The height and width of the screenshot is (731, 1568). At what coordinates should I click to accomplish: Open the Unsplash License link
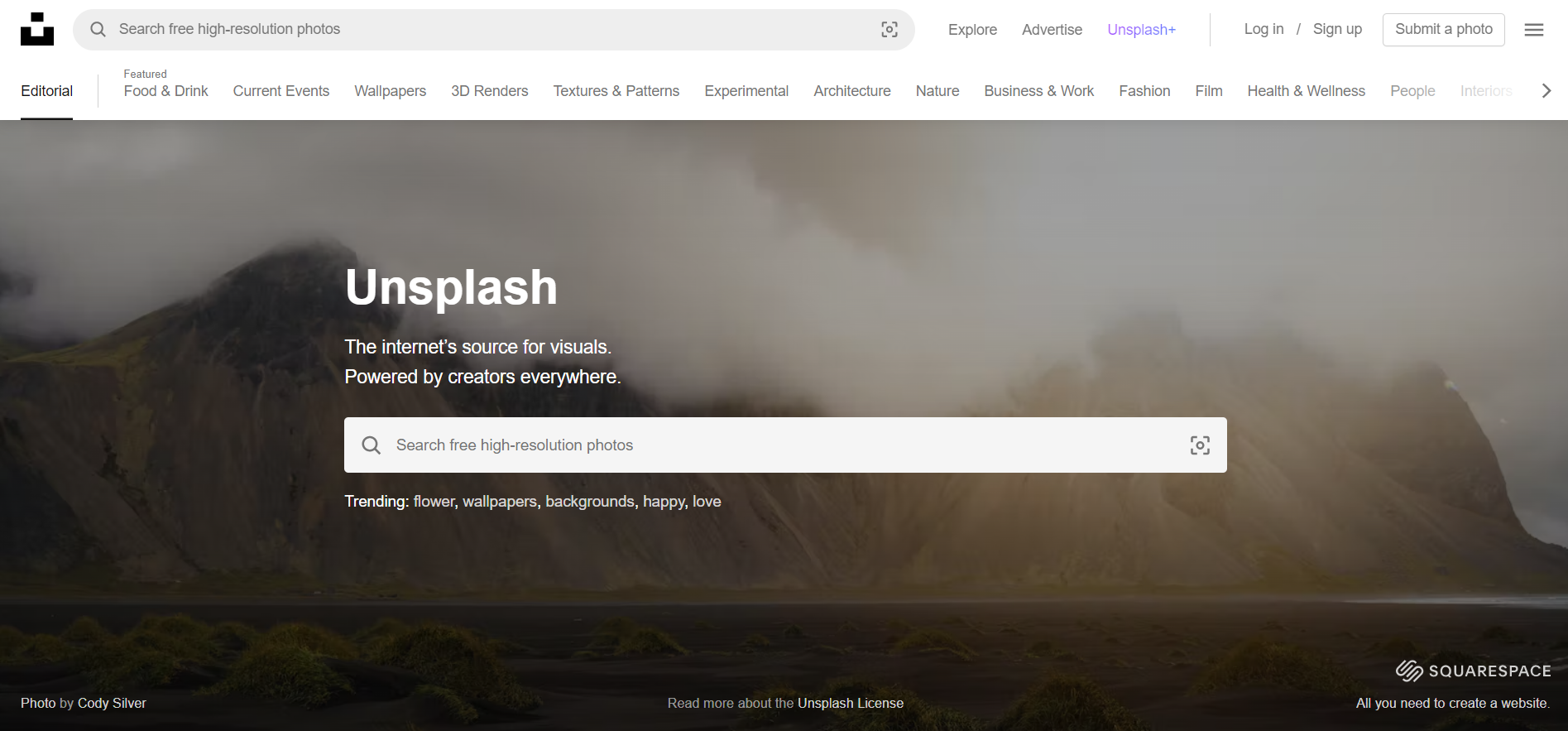851,703
